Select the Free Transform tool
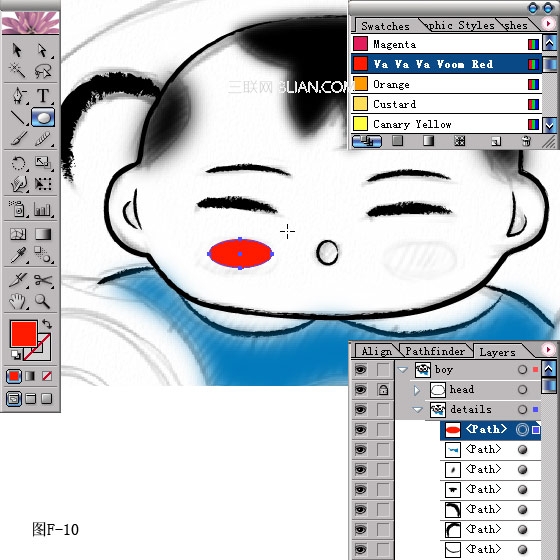This screenshot has width=560, height=560. coord(43,184)
